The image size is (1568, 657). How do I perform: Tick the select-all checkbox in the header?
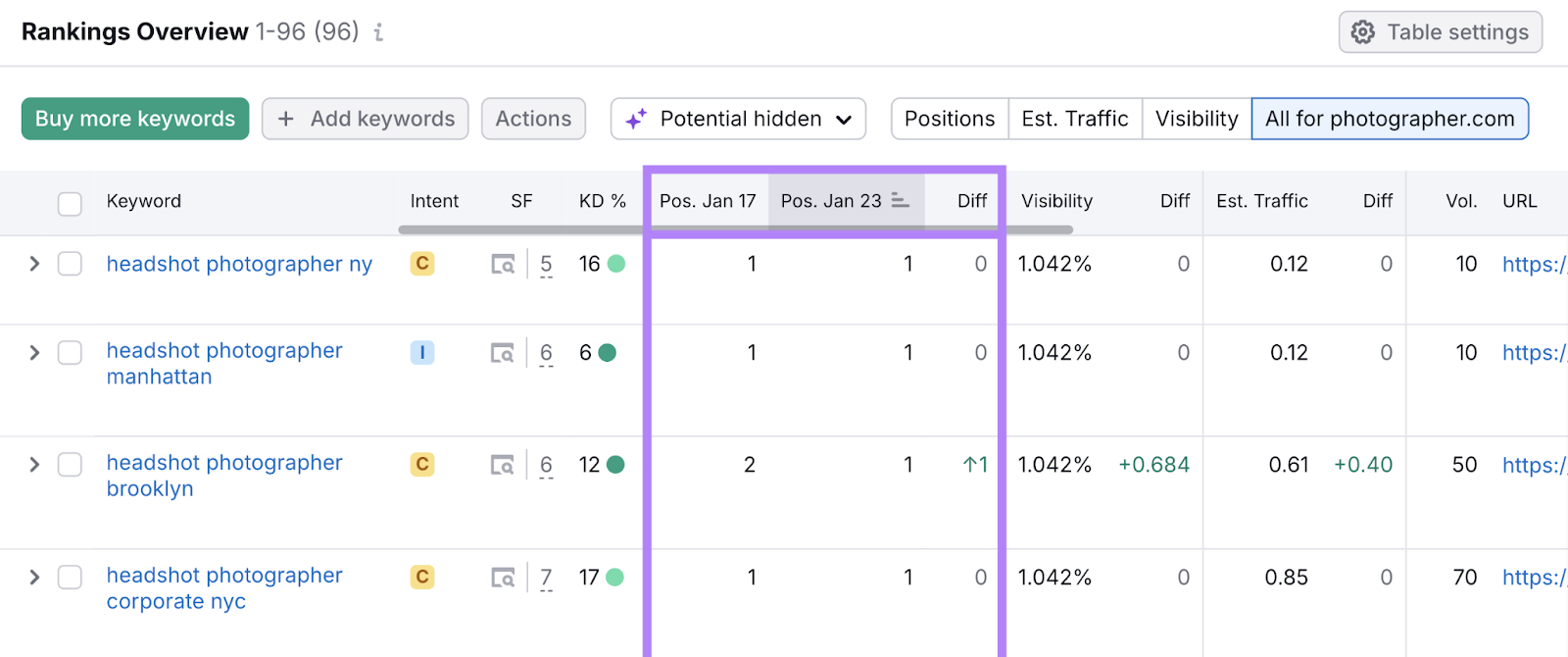point(70,204)
